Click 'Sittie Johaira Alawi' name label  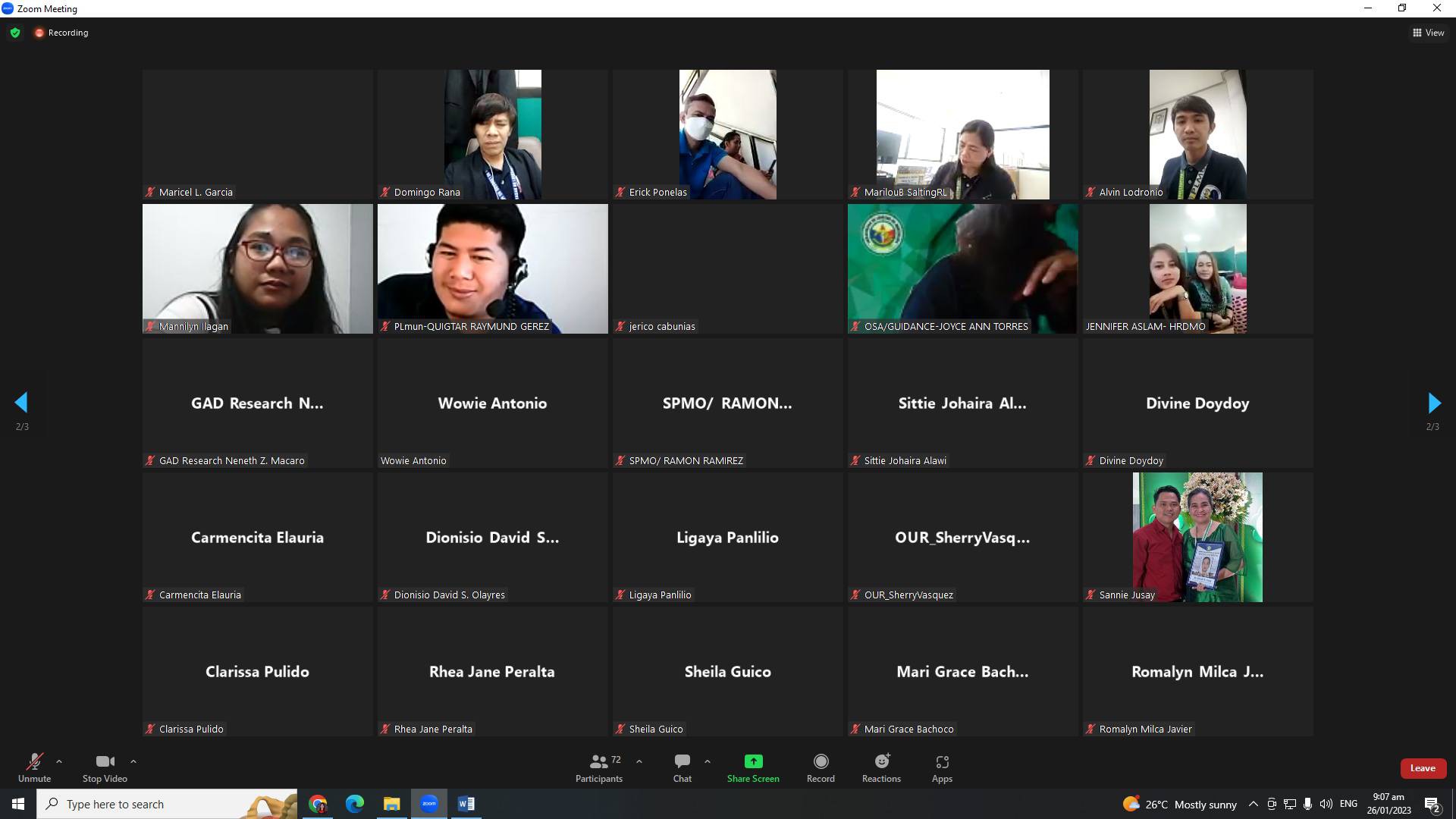coord(905,460)
